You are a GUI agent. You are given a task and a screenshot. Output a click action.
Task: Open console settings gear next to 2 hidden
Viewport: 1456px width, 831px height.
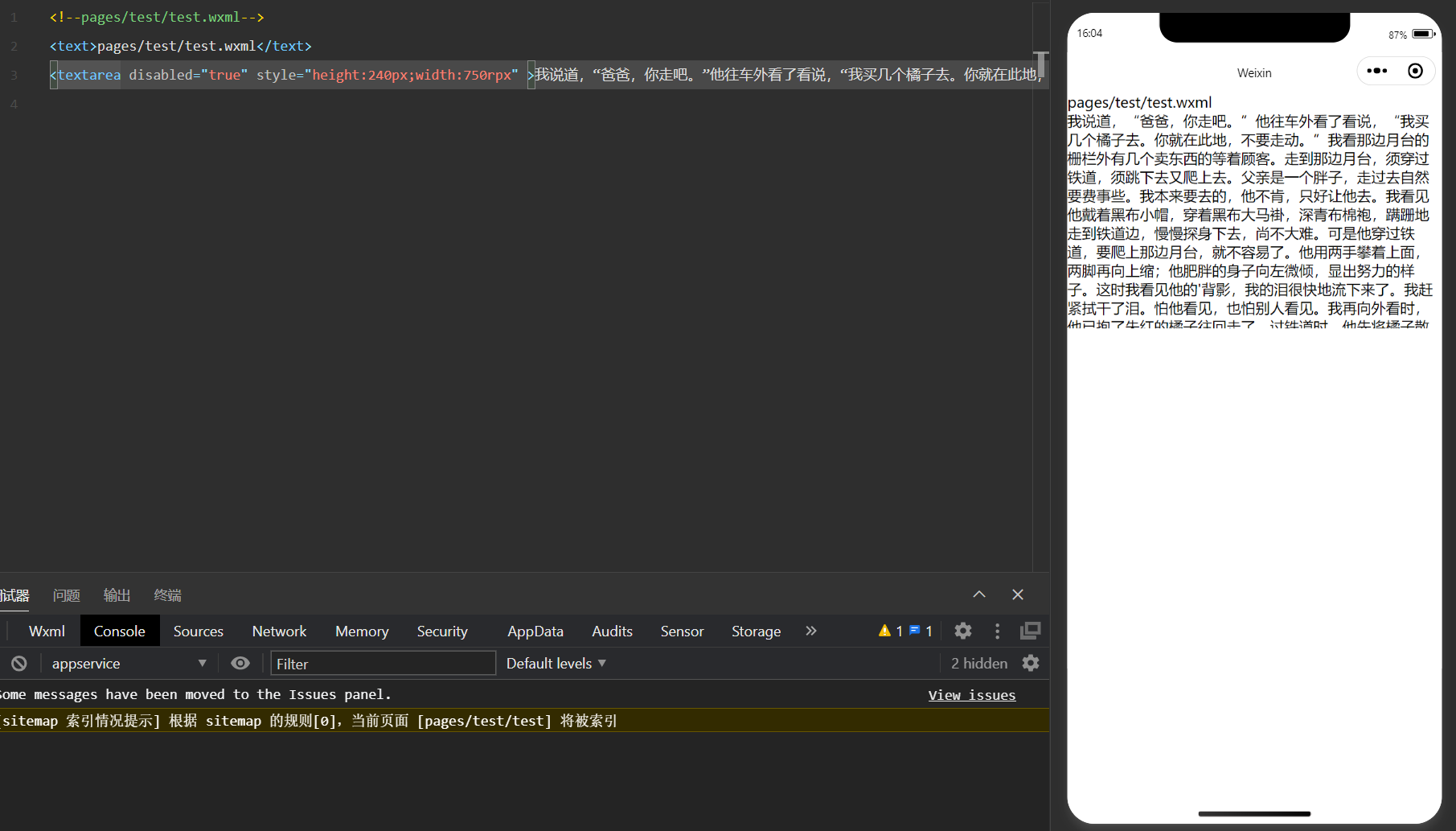1031,664
